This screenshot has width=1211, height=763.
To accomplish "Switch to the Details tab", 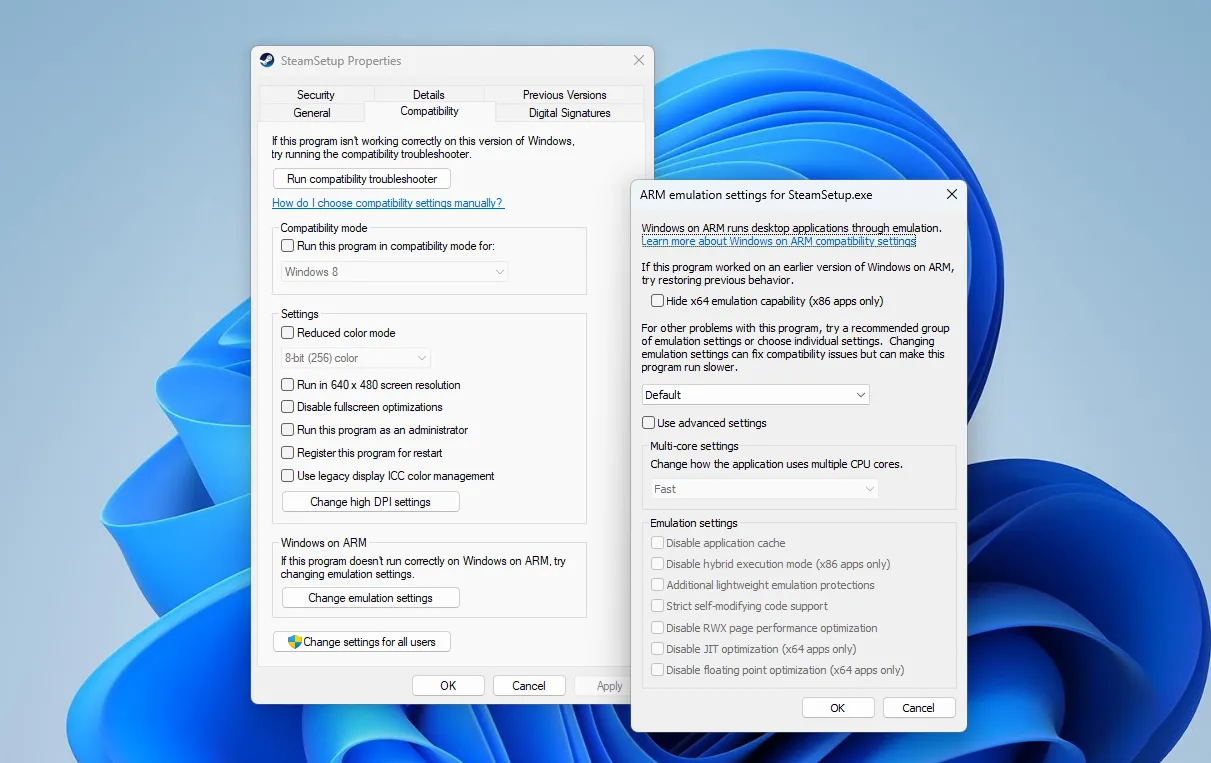I will 429,95.
